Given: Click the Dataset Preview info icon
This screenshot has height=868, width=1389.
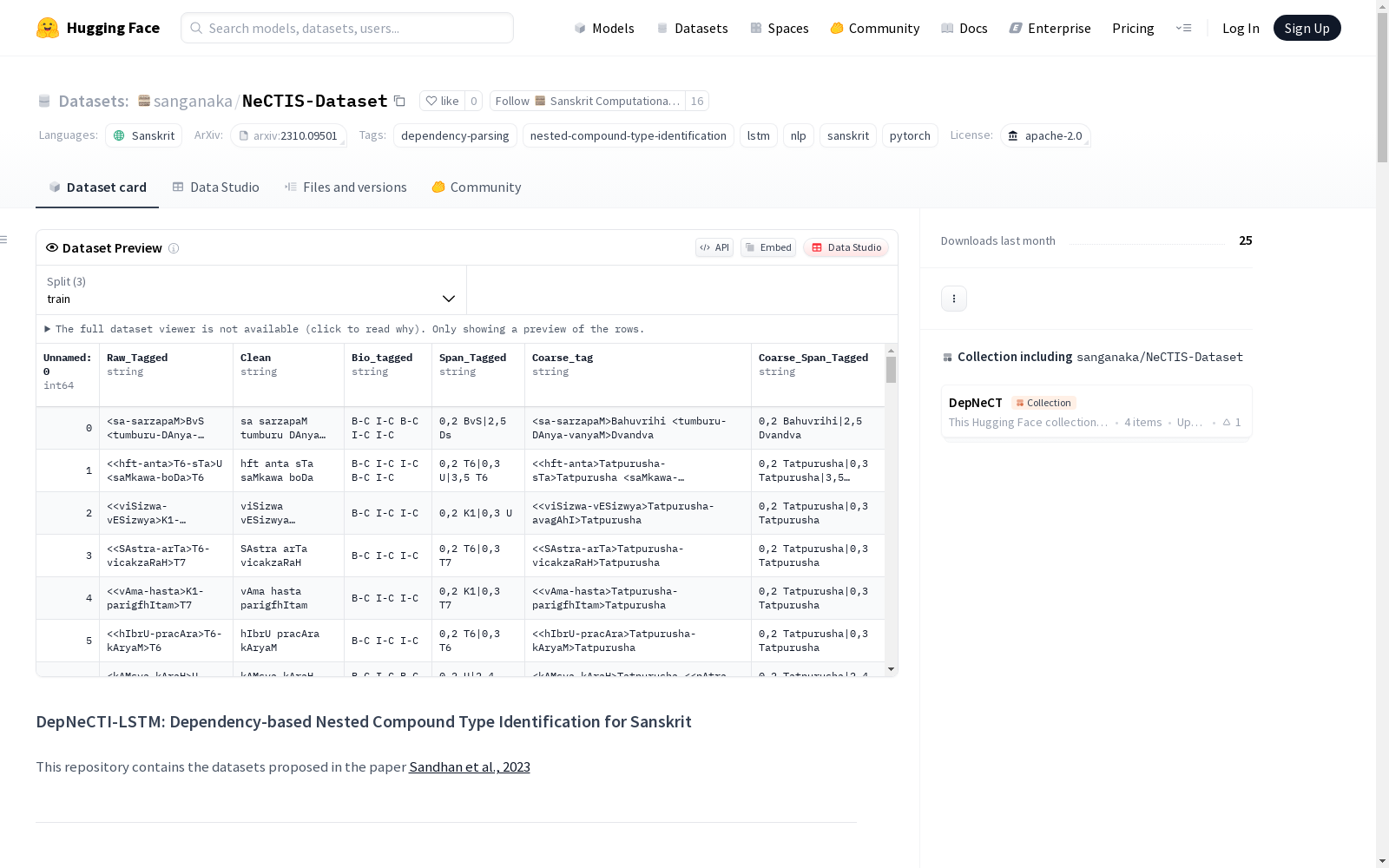Looking at the screenshot, I should (x=174, y=248).
